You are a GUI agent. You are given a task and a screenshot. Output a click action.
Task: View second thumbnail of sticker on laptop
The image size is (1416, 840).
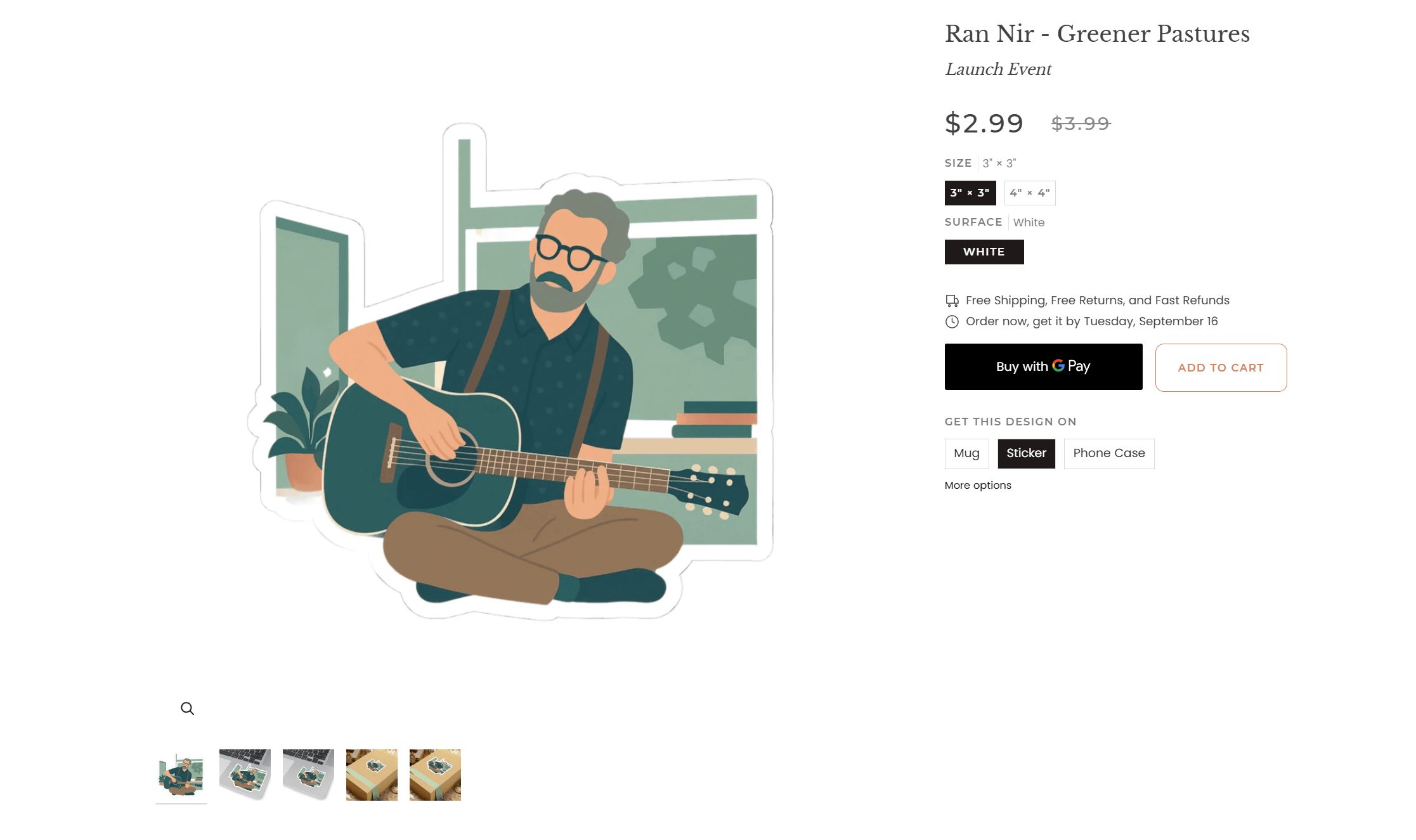(245, 775)
